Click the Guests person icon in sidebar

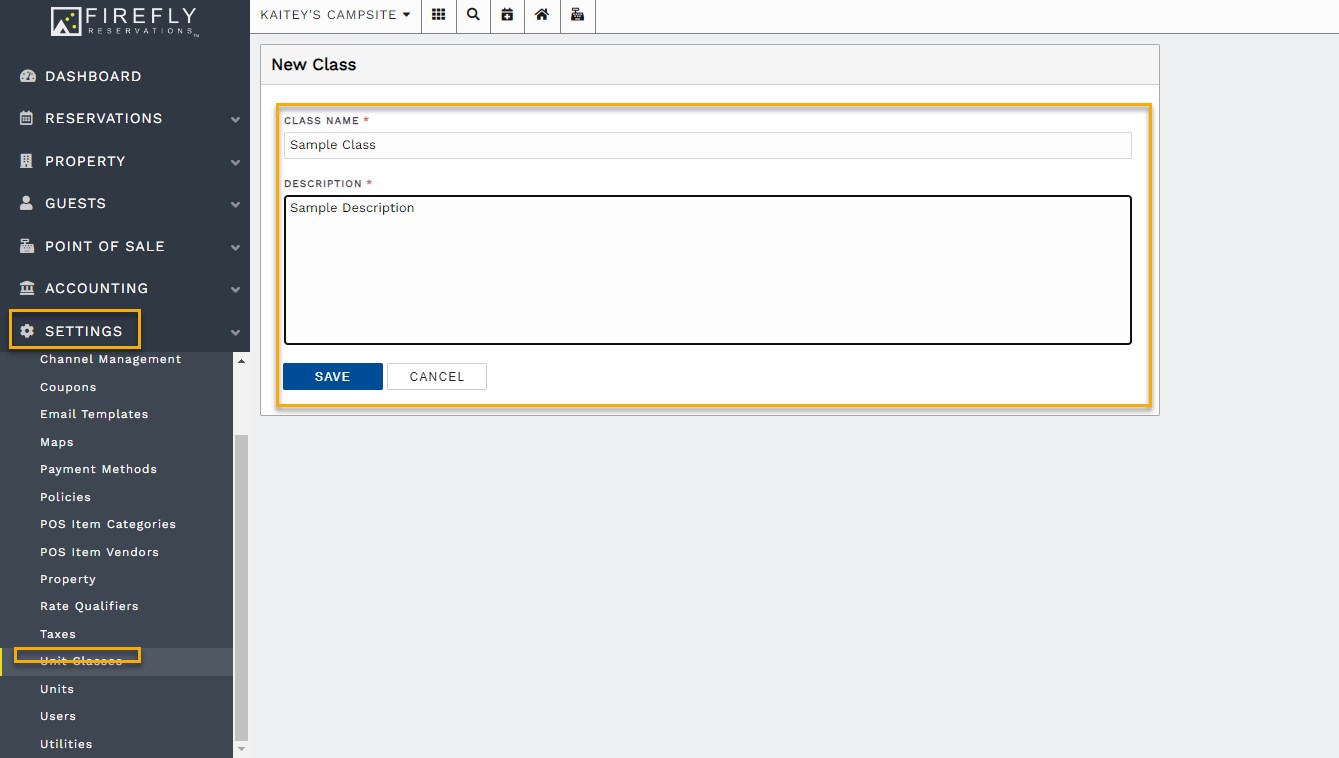pos(25,203)
